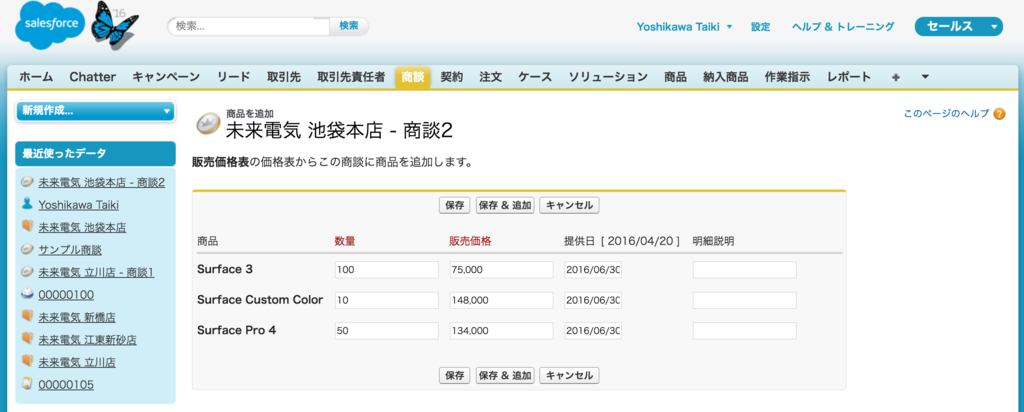Click the top キャンセル button
Viewport: 1024px width, 412px height.
[569, 205]
